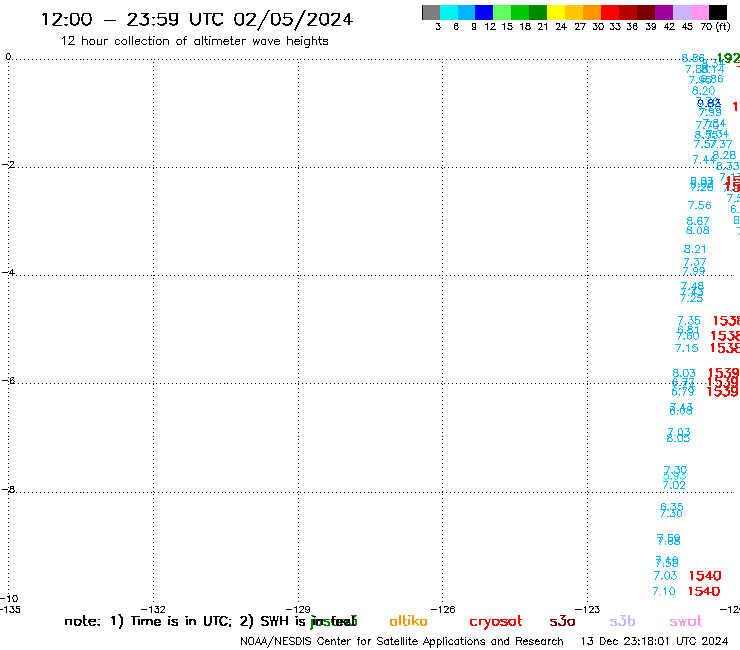This screenshot has height=650, width=740.
Task: Click the longitude axis label -132
Action: (153, 609)
